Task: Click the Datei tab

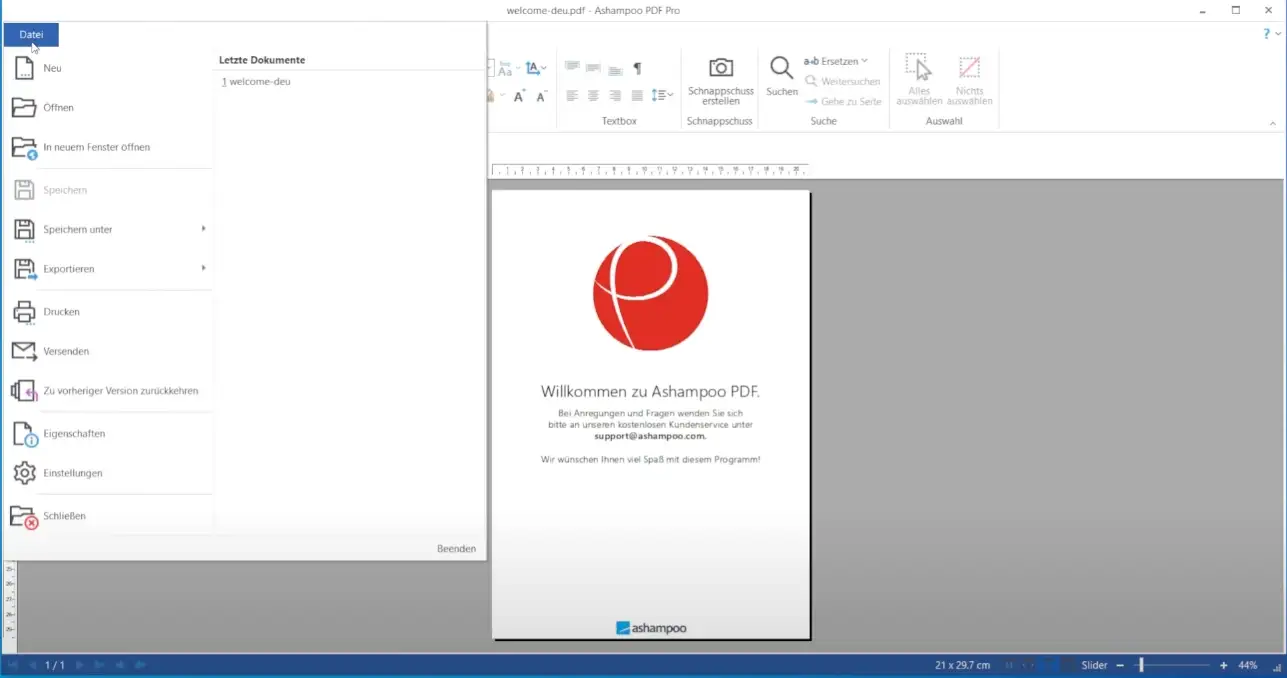Action: point(31,35)
